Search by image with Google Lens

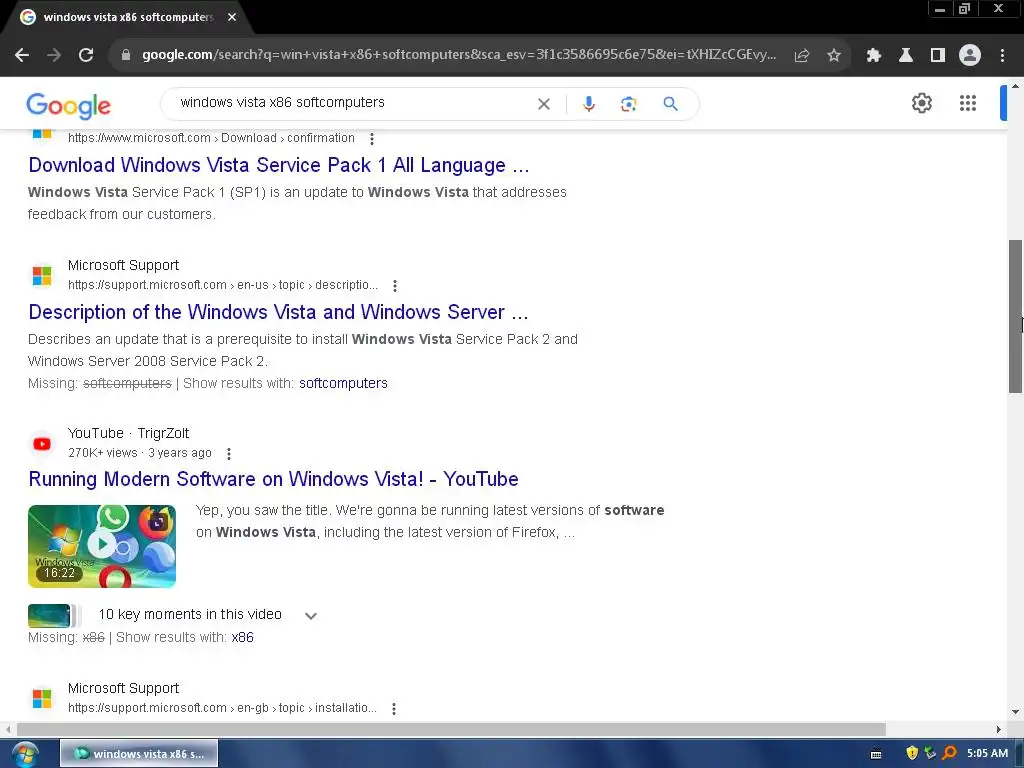(628, 104)
